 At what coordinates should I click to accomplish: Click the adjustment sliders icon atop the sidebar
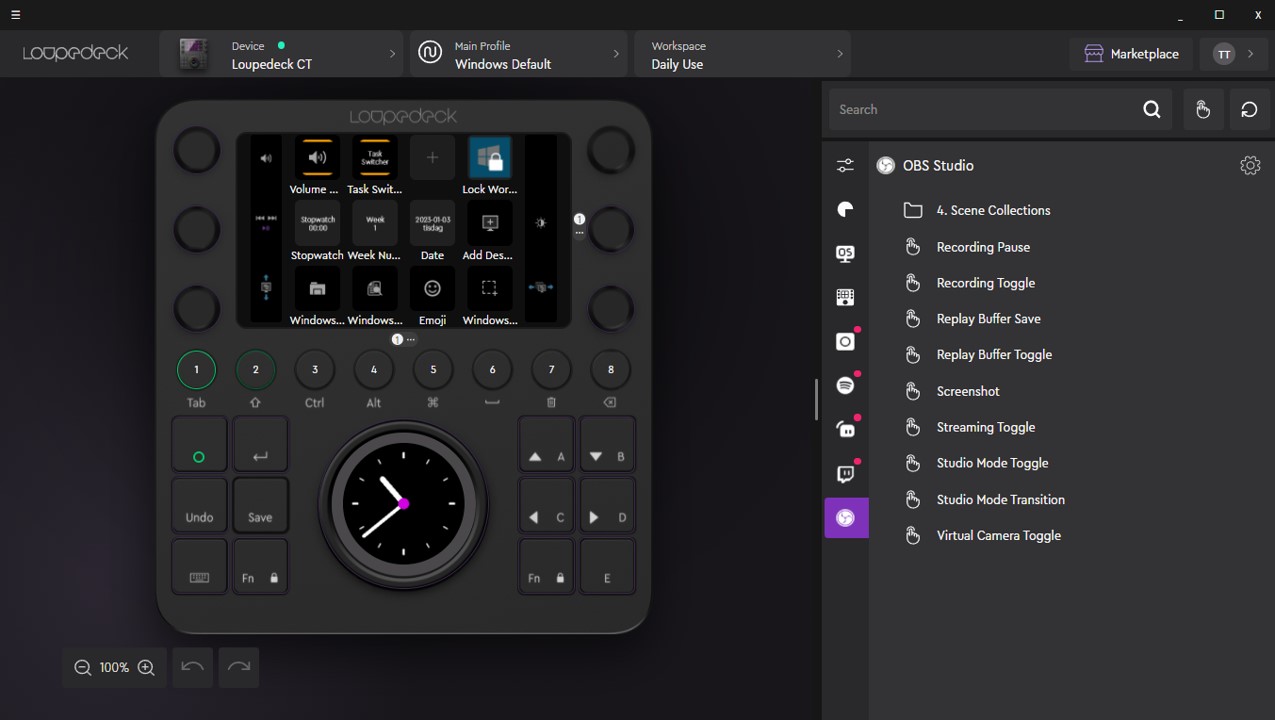(846, 165)
